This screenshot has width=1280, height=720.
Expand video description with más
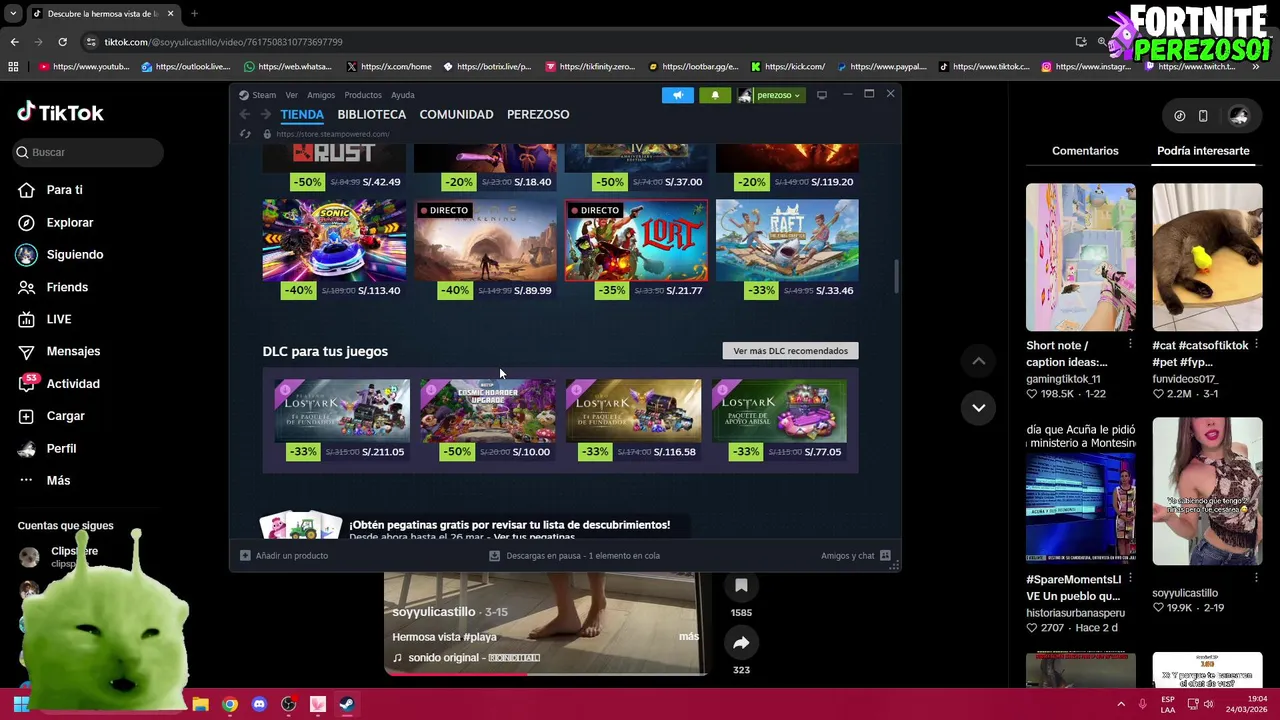click(689, 636)
